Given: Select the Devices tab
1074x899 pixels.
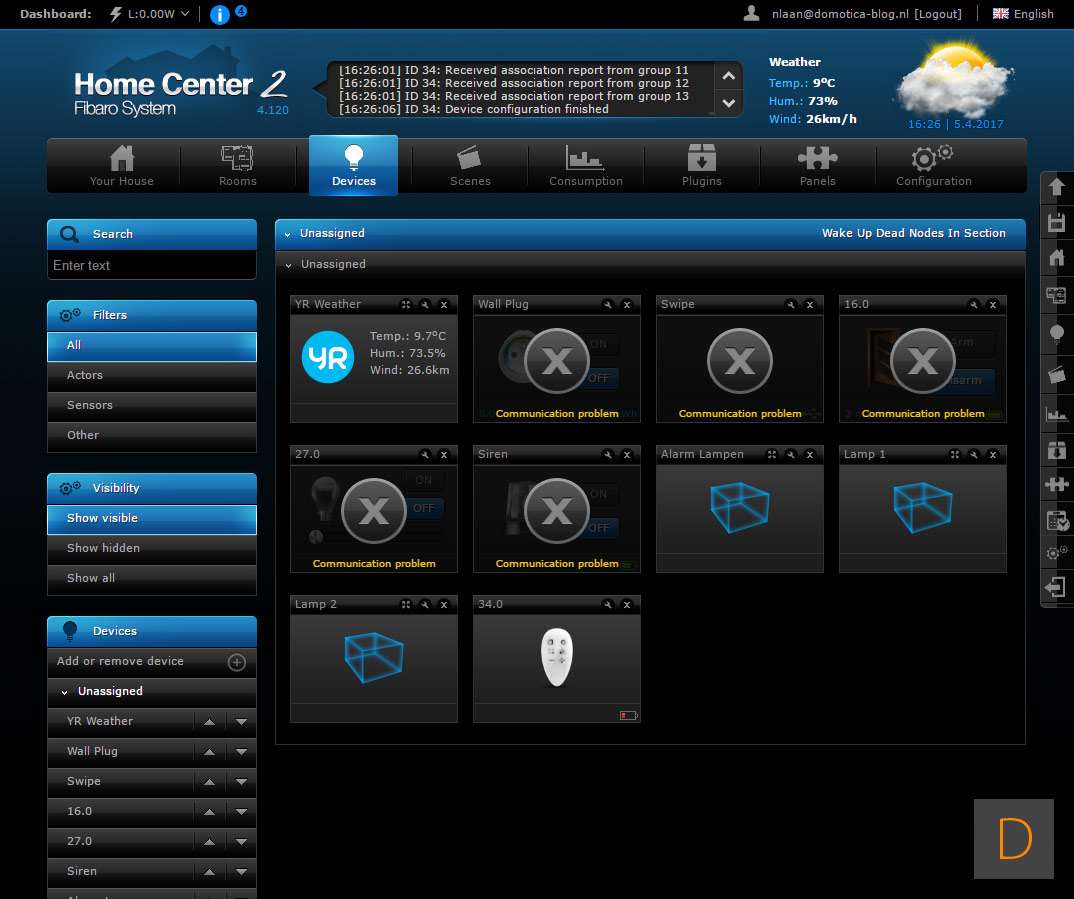Looking at the screenshot, I should 353,166.
